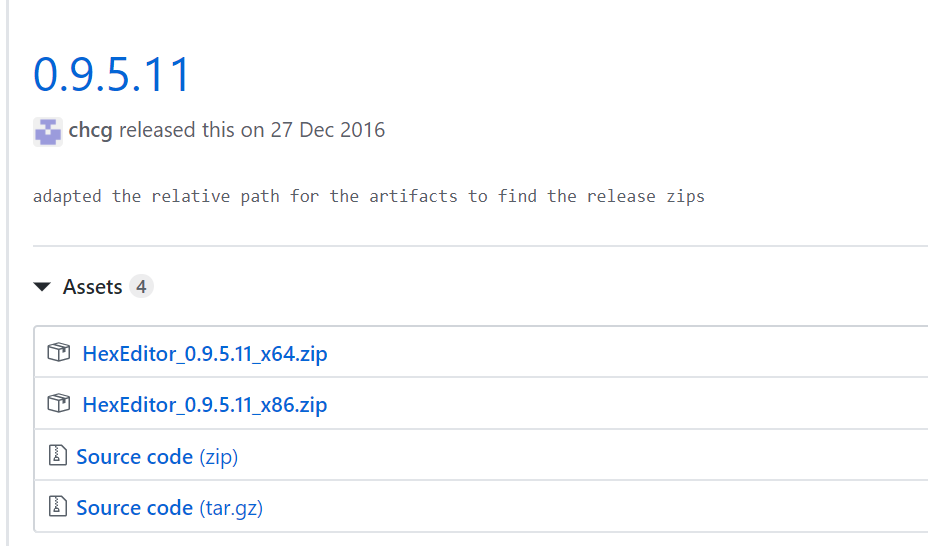
Task: Download HexEditor_0.9.5.11_x64.zip
Action: click(x=205, y=354)
